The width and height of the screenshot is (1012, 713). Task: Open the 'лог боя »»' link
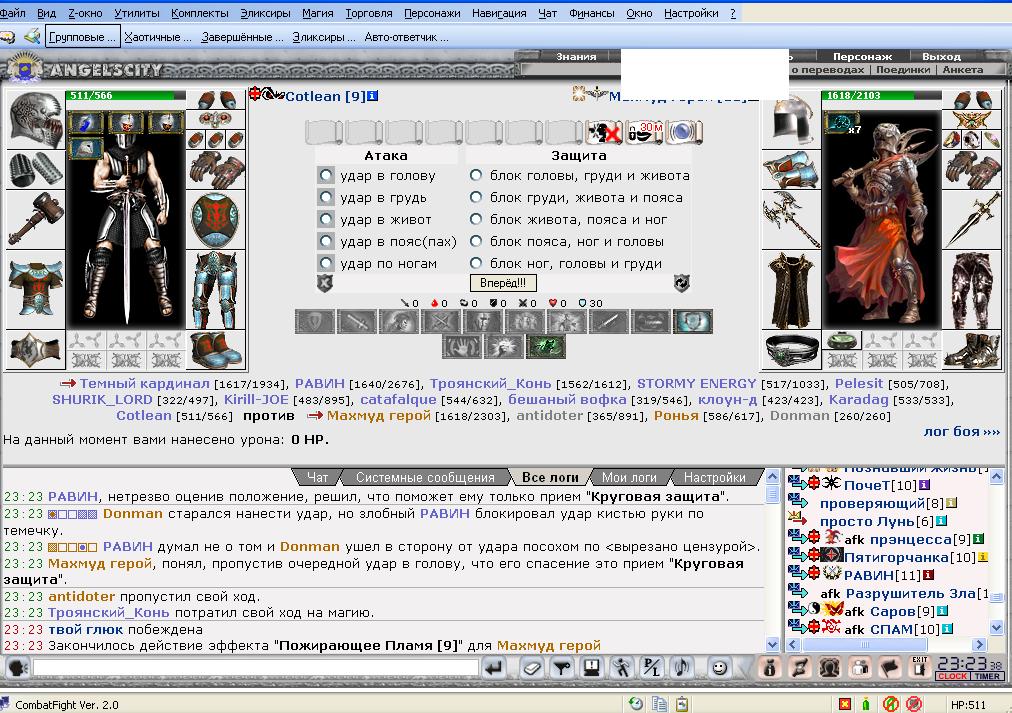pos(962,432)
